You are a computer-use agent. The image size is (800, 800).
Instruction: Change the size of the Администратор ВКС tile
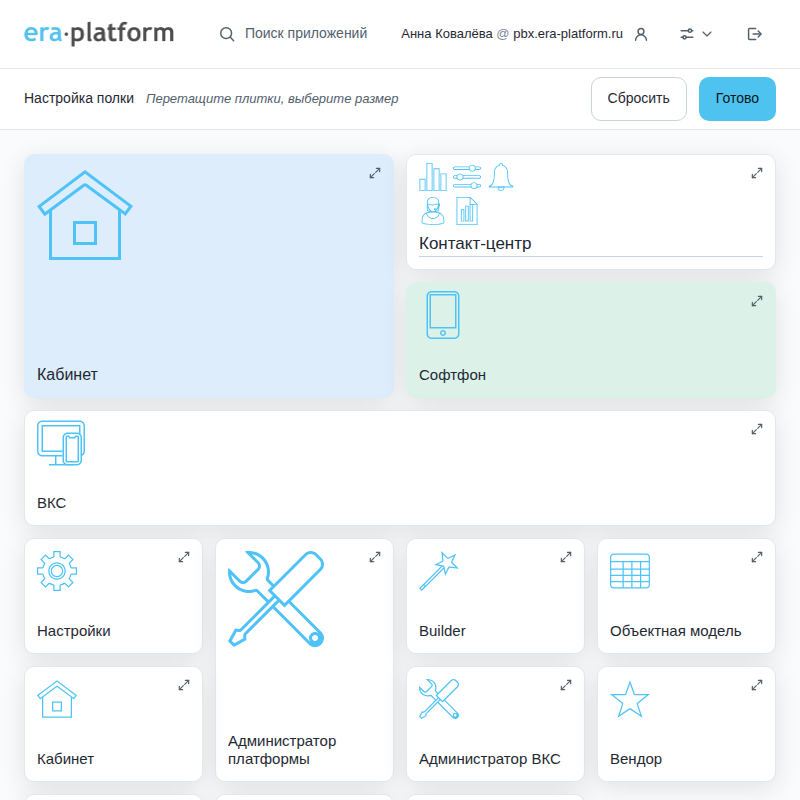(x=566, y=685)
